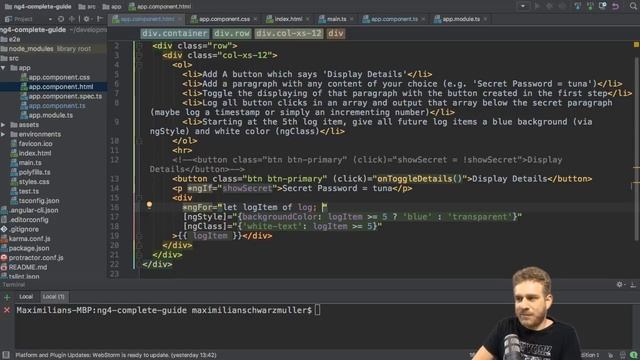Click the yellow intention lightbulb in the editor gutter
640x360 pixels.
149,205
